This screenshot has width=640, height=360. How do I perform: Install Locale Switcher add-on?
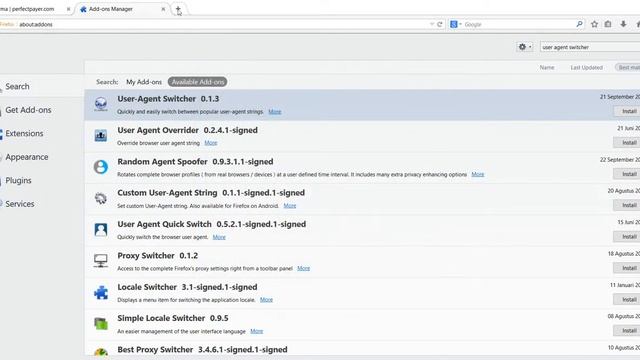click(627, 300)
